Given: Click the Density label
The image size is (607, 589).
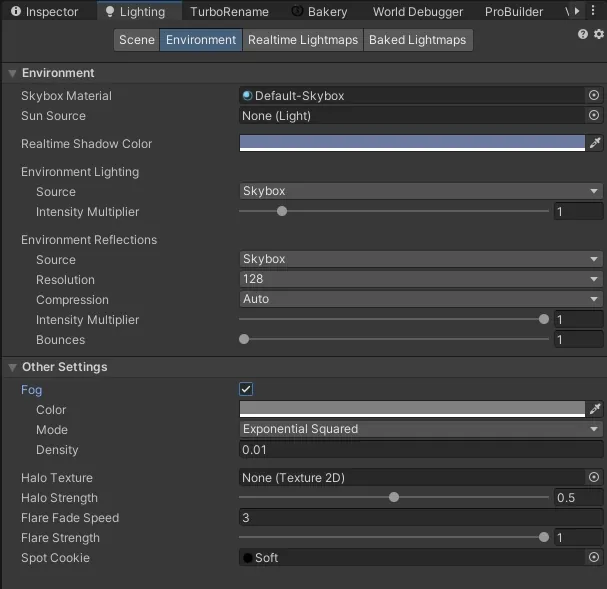Looking at the screenshot, I should pyautogui.click(x=57, y=450).
